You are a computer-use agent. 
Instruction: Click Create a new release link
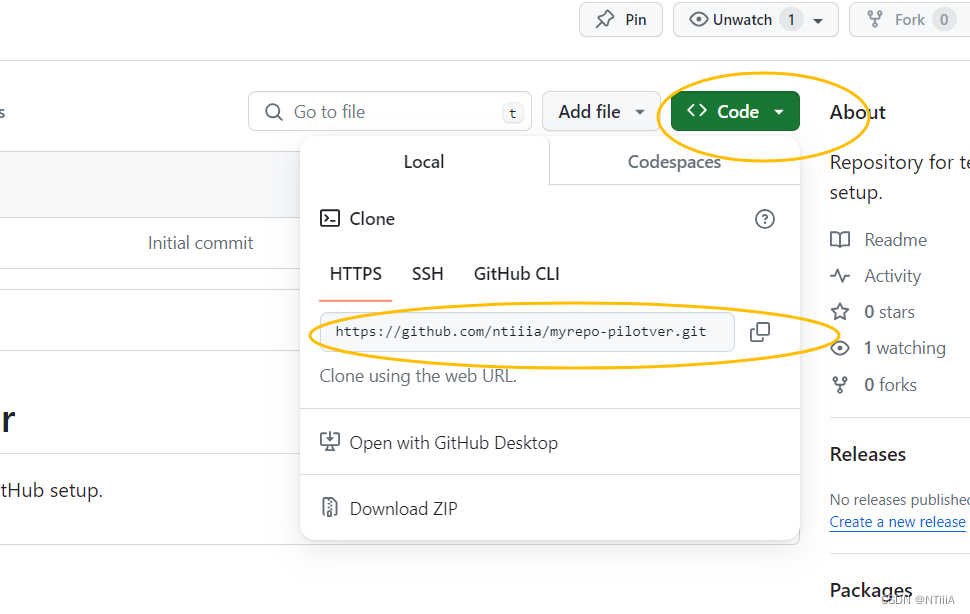(897, 522)
